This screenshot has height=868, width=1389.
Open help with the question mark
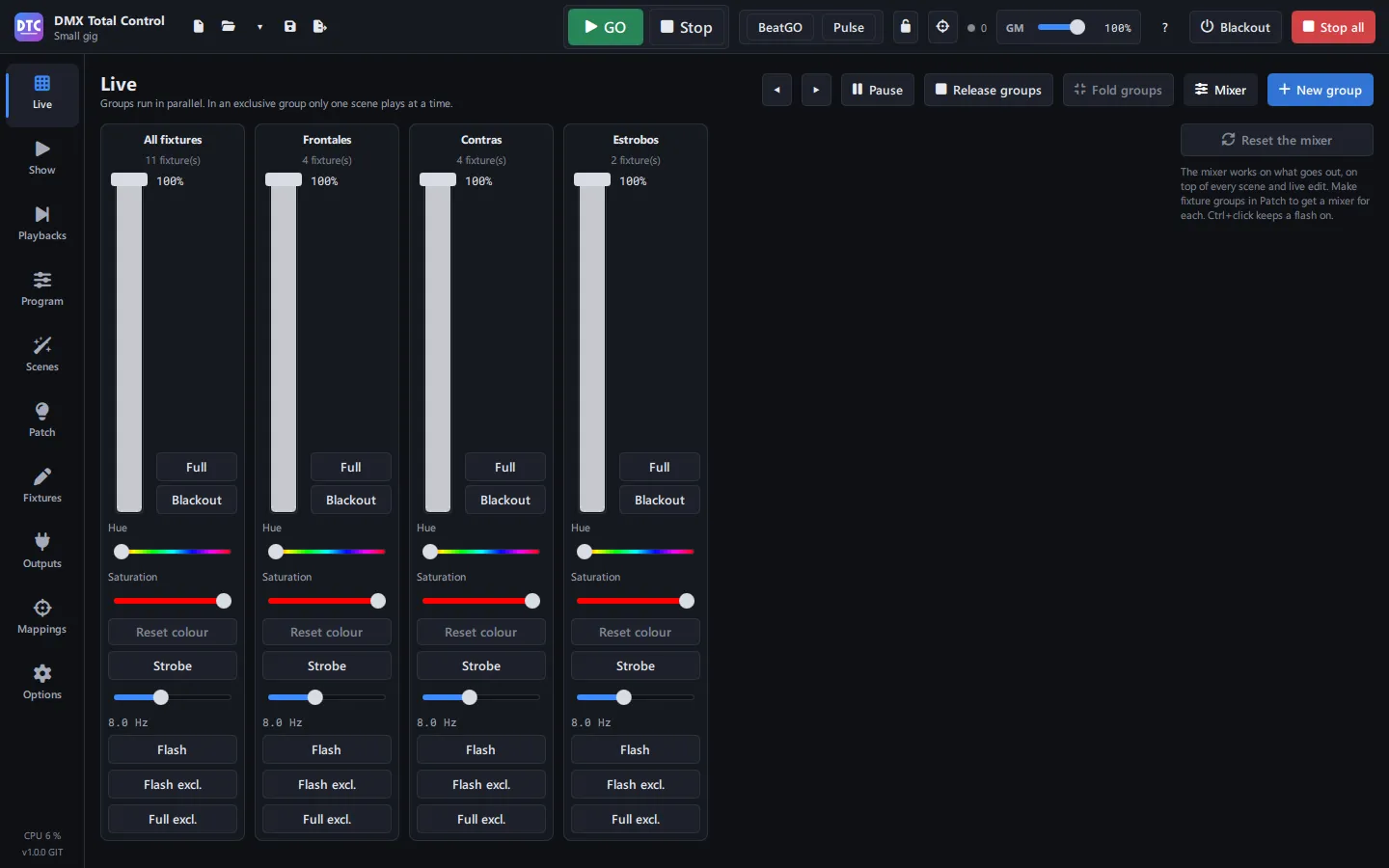click(x=1165, y=27)
